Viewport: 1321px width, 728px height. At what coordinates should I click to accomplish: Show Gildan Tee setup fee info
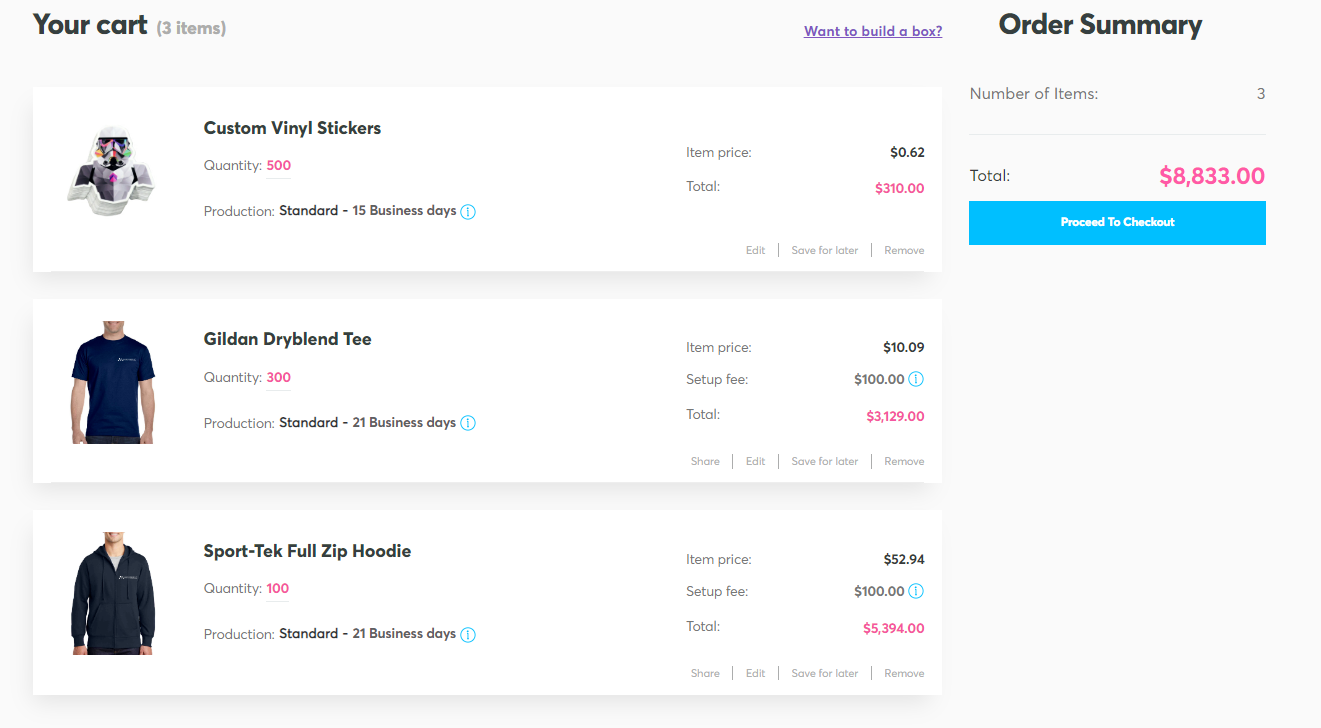pyautogui.click(x=916, y=379)
